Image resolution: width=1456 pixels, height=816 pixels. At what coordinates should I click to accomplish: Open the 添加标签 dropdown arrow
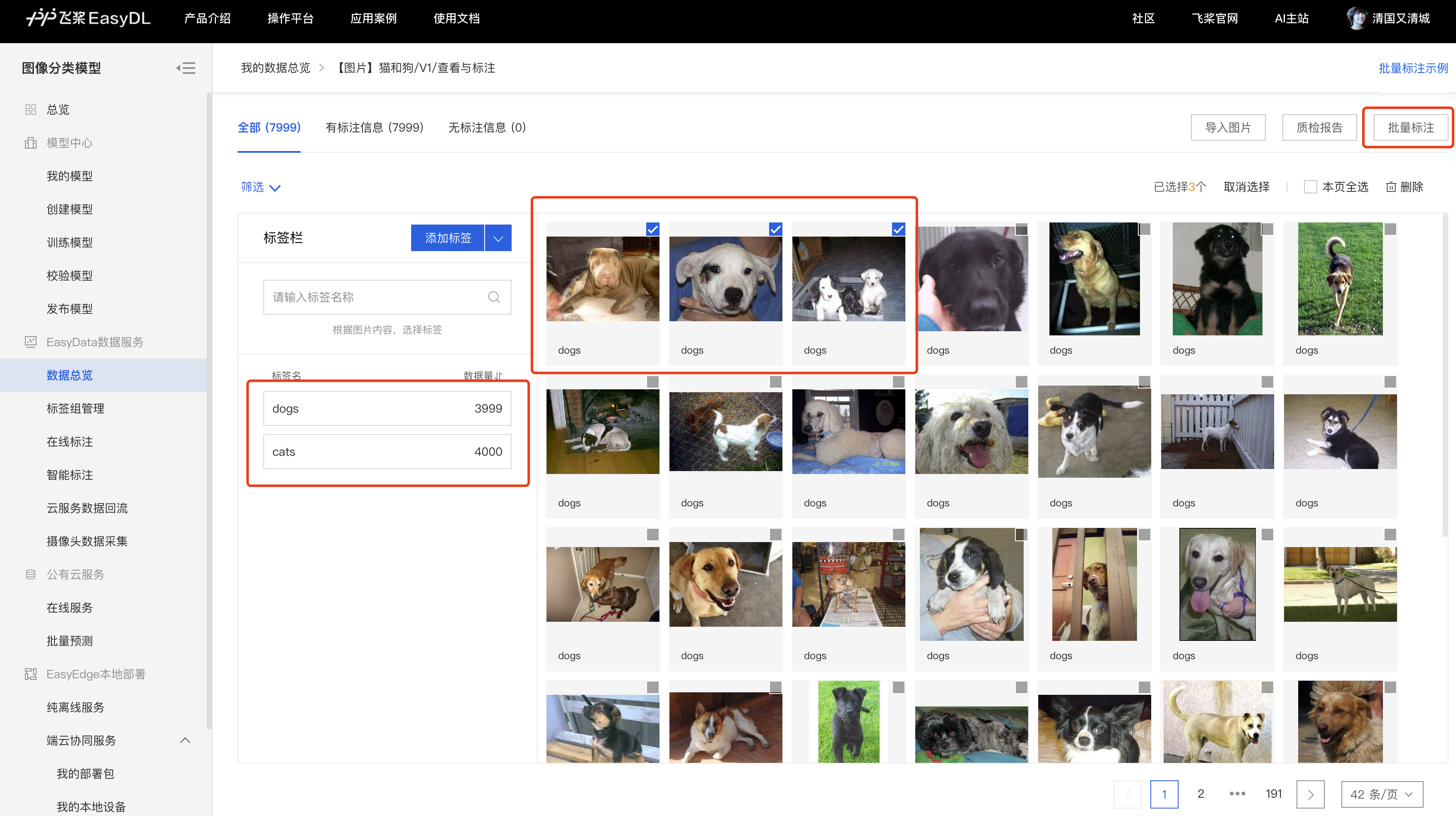pyautogui.click(x=498, y=238)
